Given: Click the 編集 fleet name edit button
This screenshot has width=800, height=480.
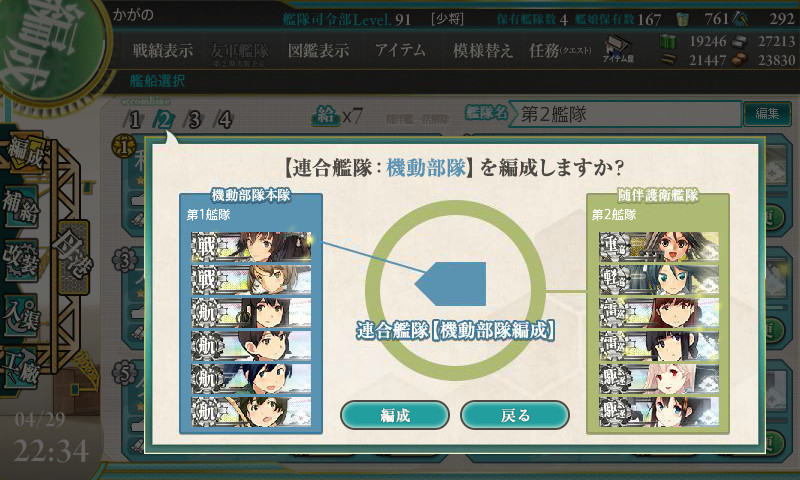Looking at the screenshot, I should click(x=767, y=114).
